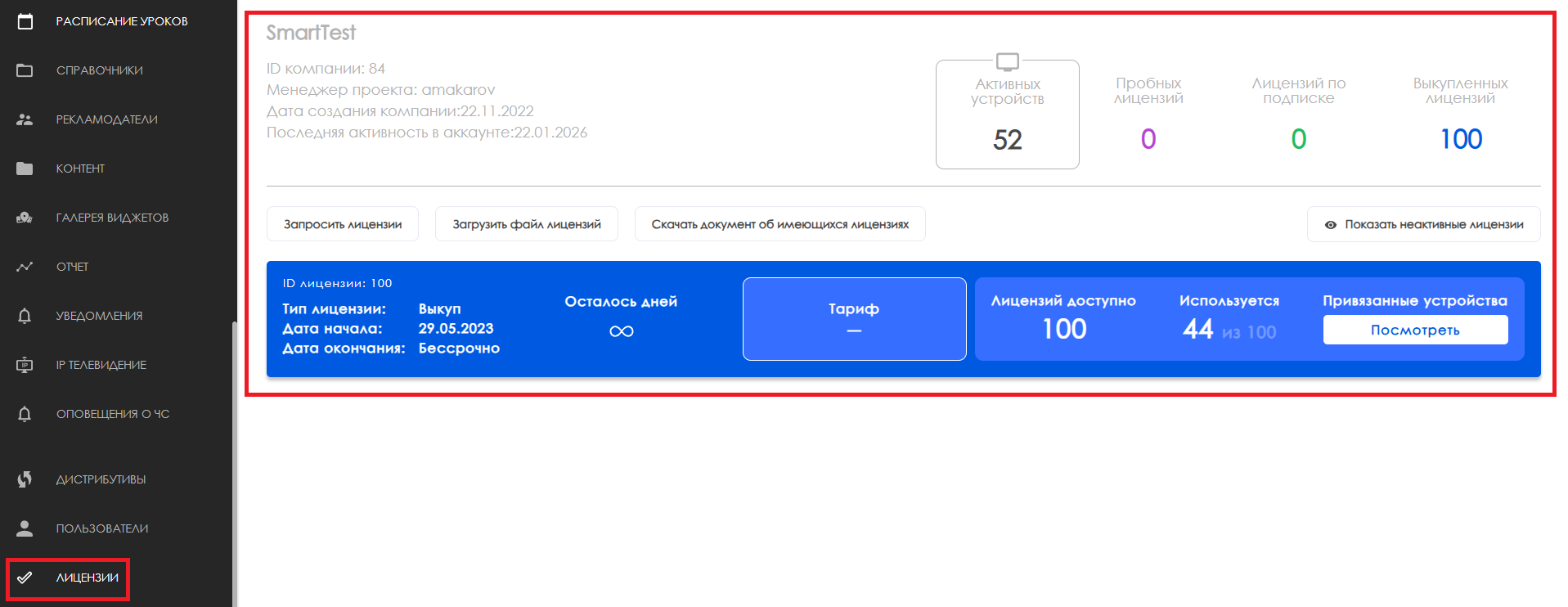This screenshot has width=1568, height=607.
Task: Click last account activity date 22.01.2026
Action: (550, 133)
